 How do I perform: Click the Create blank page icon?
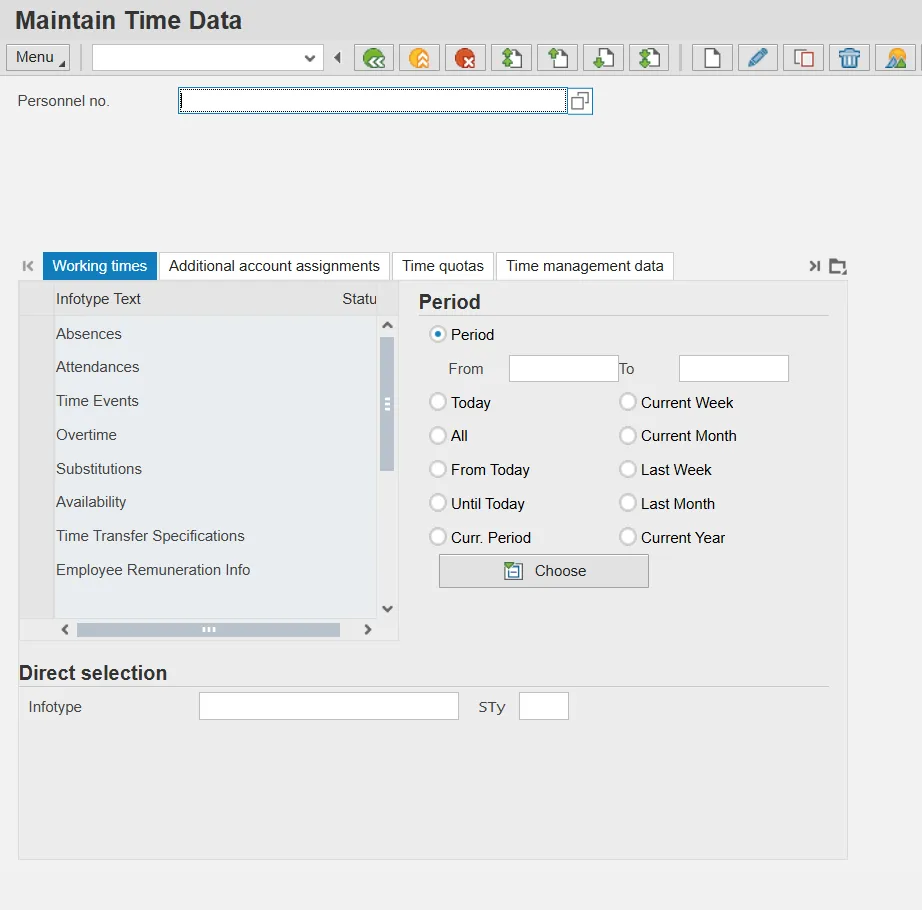coord(712,58)
